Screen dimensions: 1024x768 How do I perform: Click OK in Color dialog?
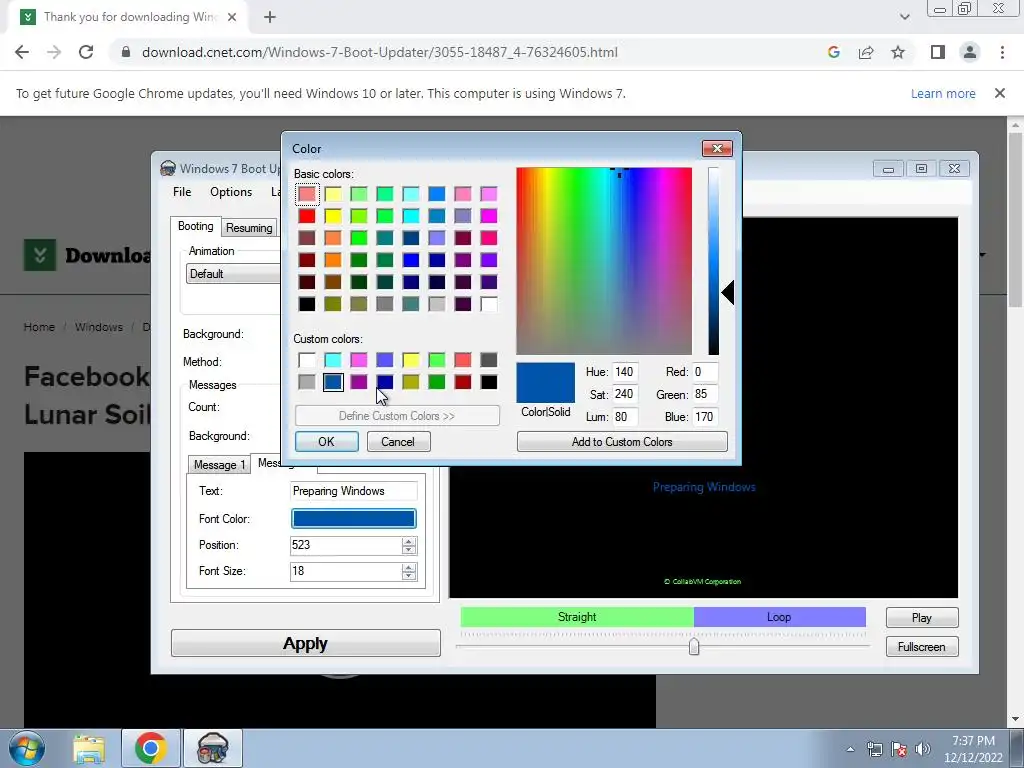pyautogui.click(x=327, y=441)
